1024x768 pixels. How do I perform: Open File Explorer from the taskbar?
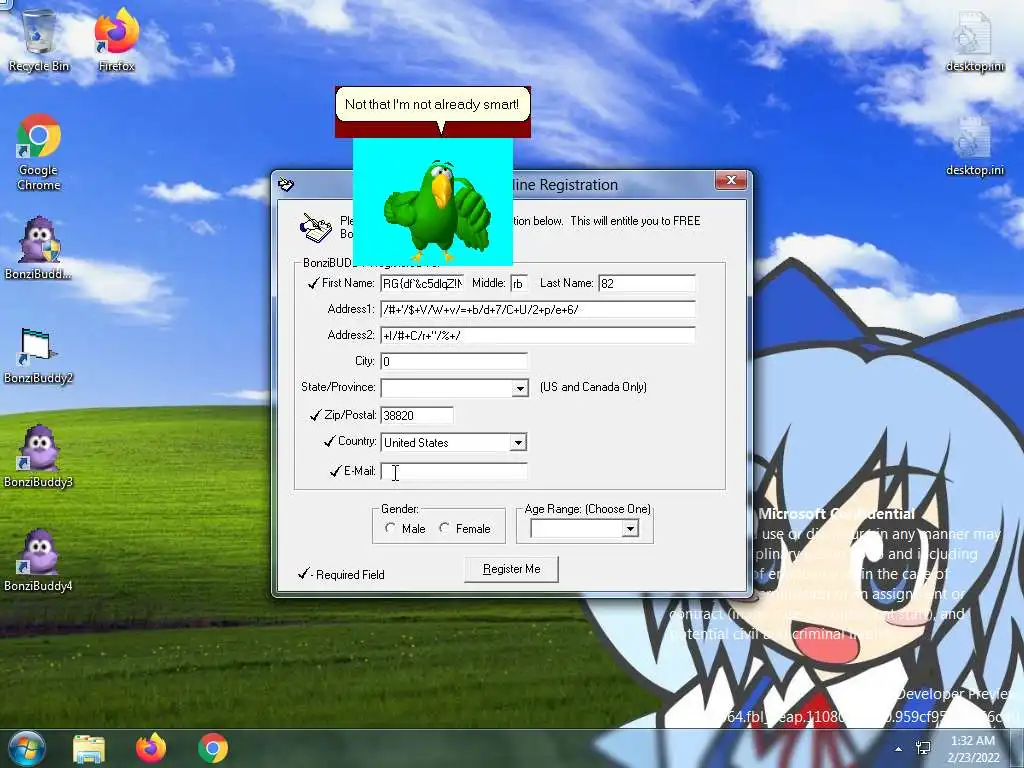89,749
